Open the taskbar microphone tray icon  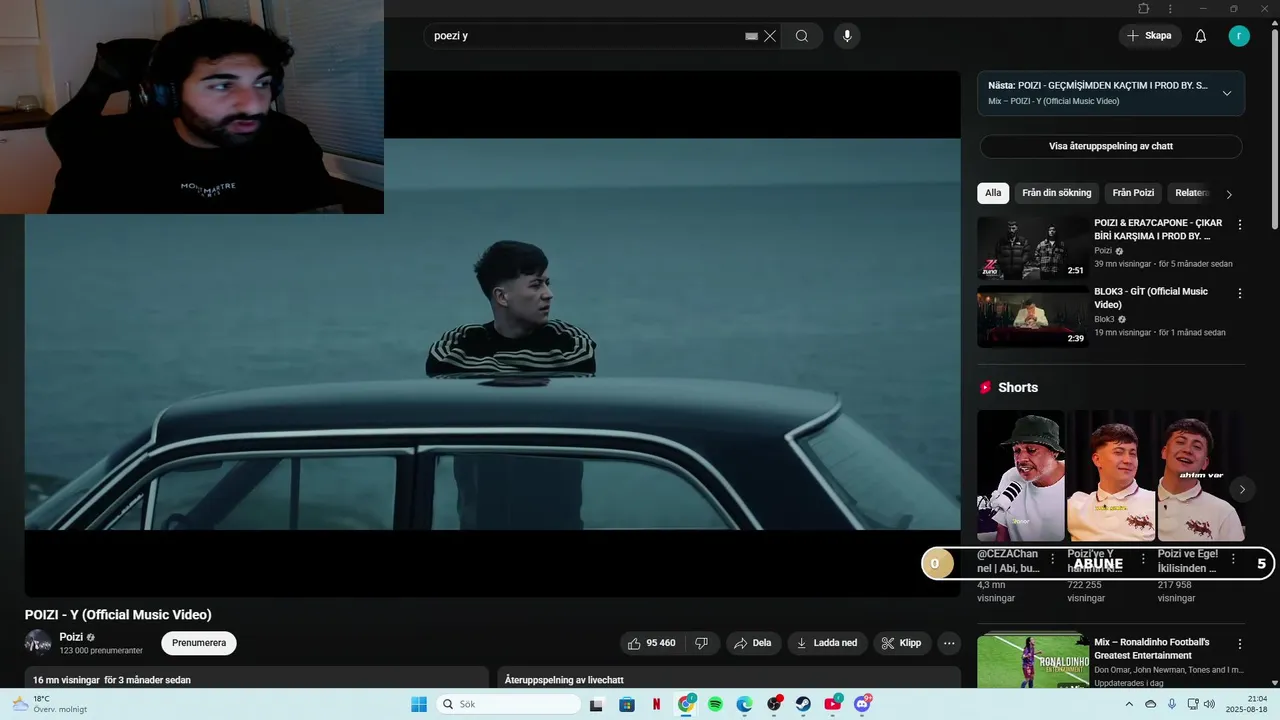click(x=1172, y=704)
